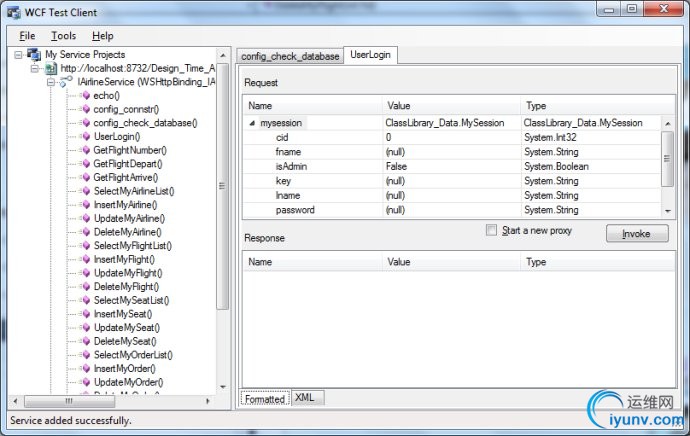Image resolution: width=690 pixels, height=436 pixels.
Task: Click the Request Type column header
Action: [598, 106]
